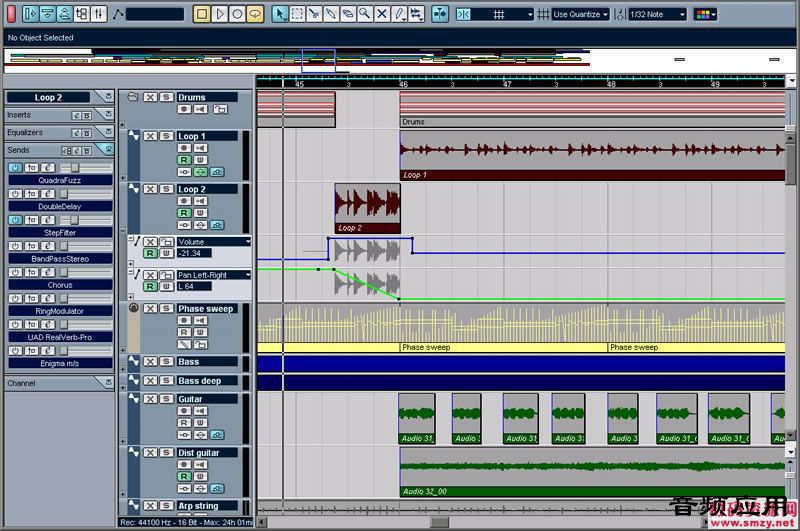Select the Split scissors tool
Viewport: 800px width, 531px height.
(314, 14)
